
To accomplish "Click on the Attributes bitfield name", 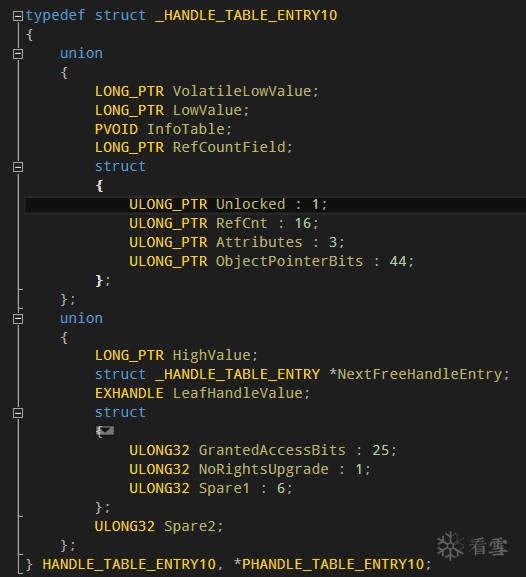I will pos(259,243).
